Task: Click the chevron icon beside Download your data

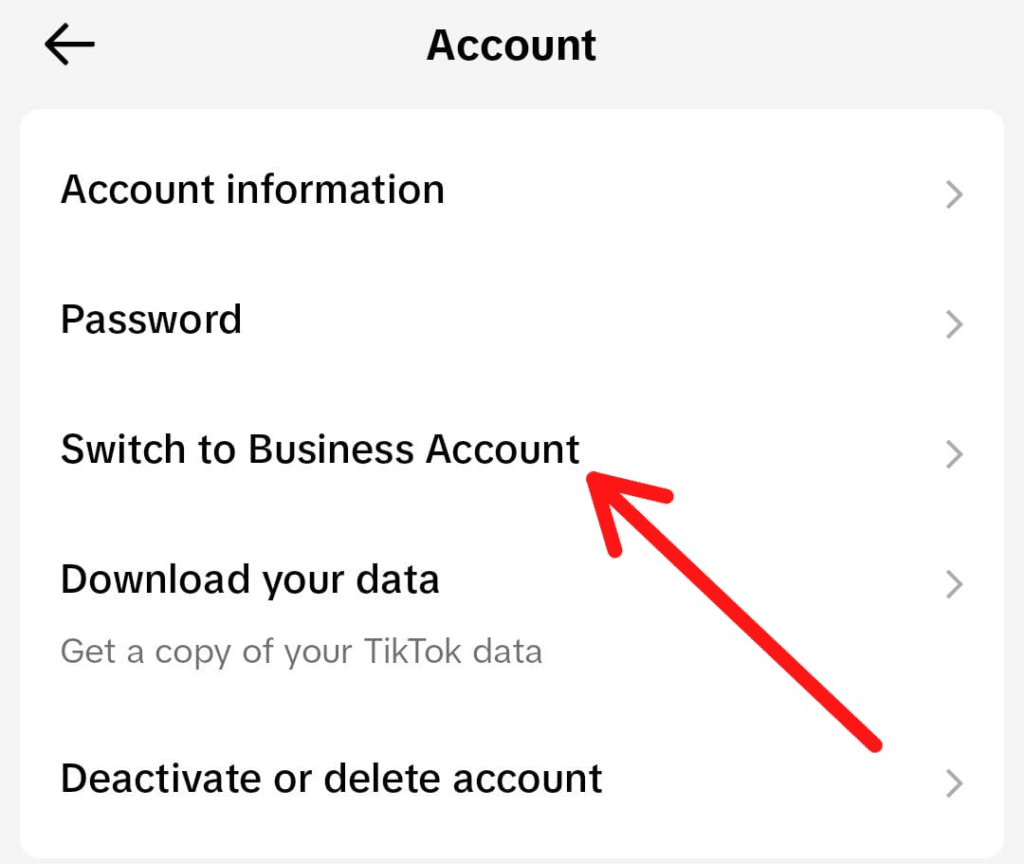Action: tap(954, 584)
